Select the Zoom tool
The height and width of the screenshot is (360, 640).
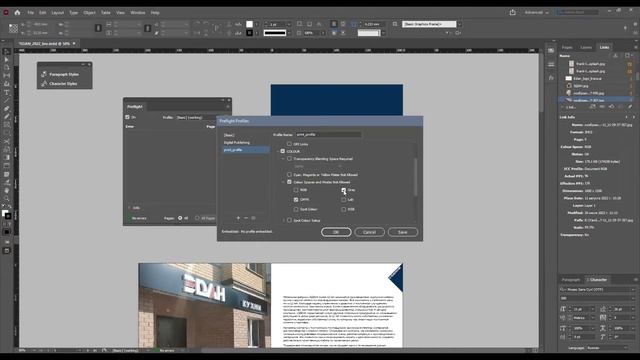point(7,198)
